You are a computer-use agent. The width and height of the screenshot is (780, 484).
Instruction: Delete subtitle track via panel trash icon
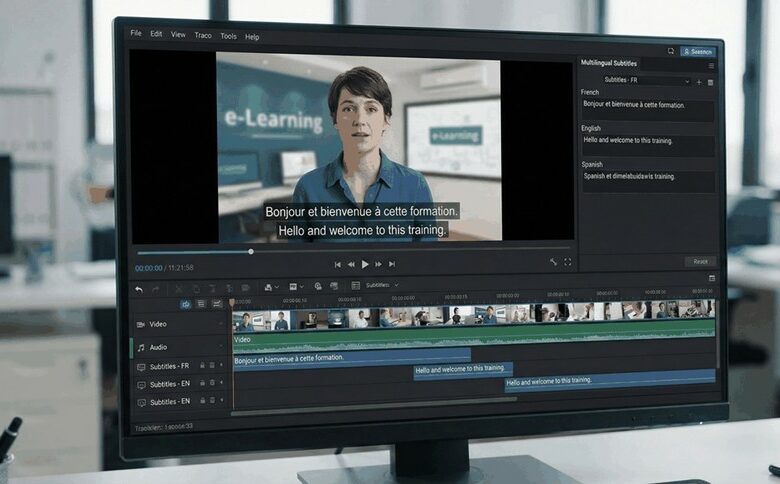(x=710, y=83)
